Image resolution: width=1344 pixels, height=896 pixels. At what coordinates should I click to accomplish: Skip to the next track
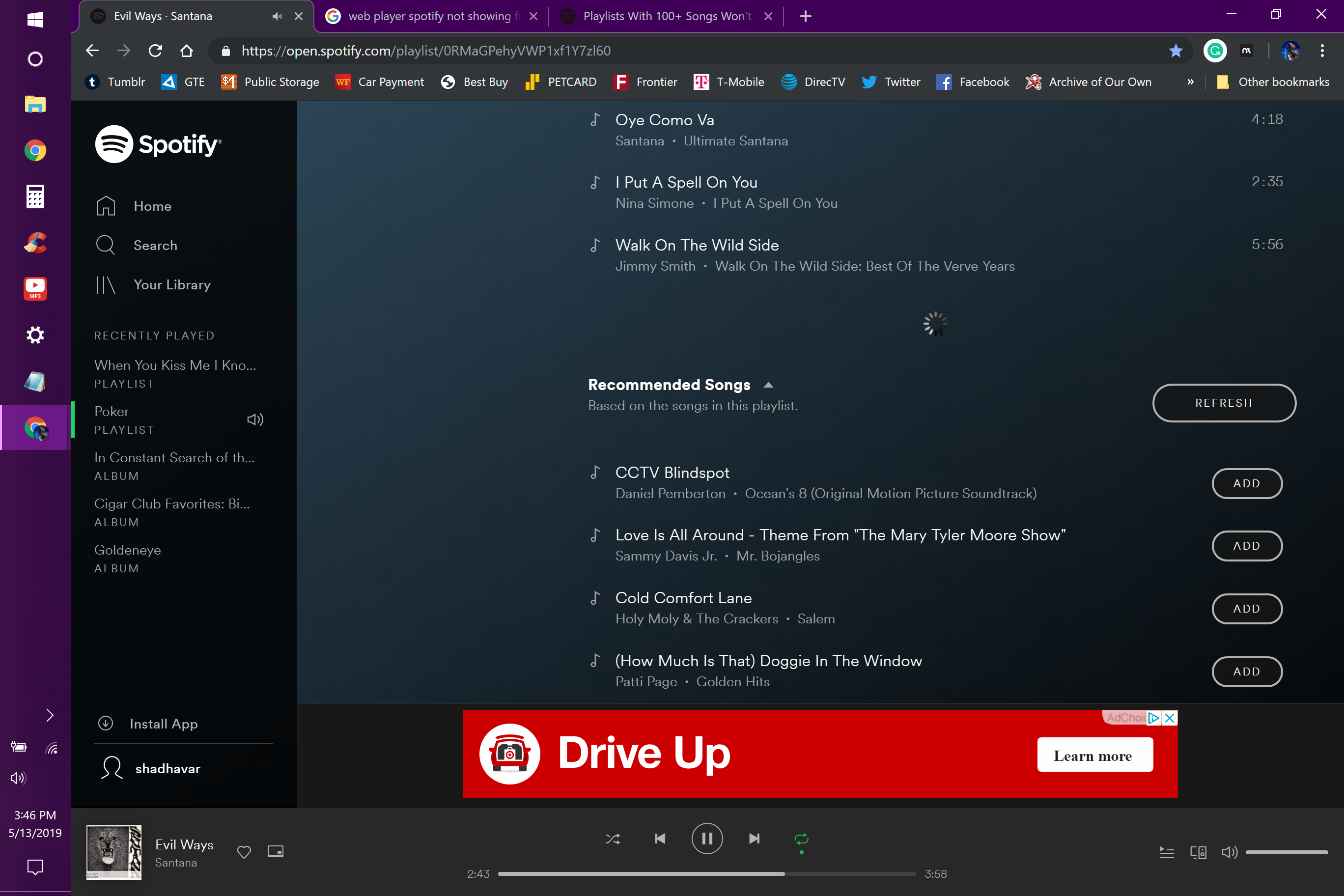[755, 839]
